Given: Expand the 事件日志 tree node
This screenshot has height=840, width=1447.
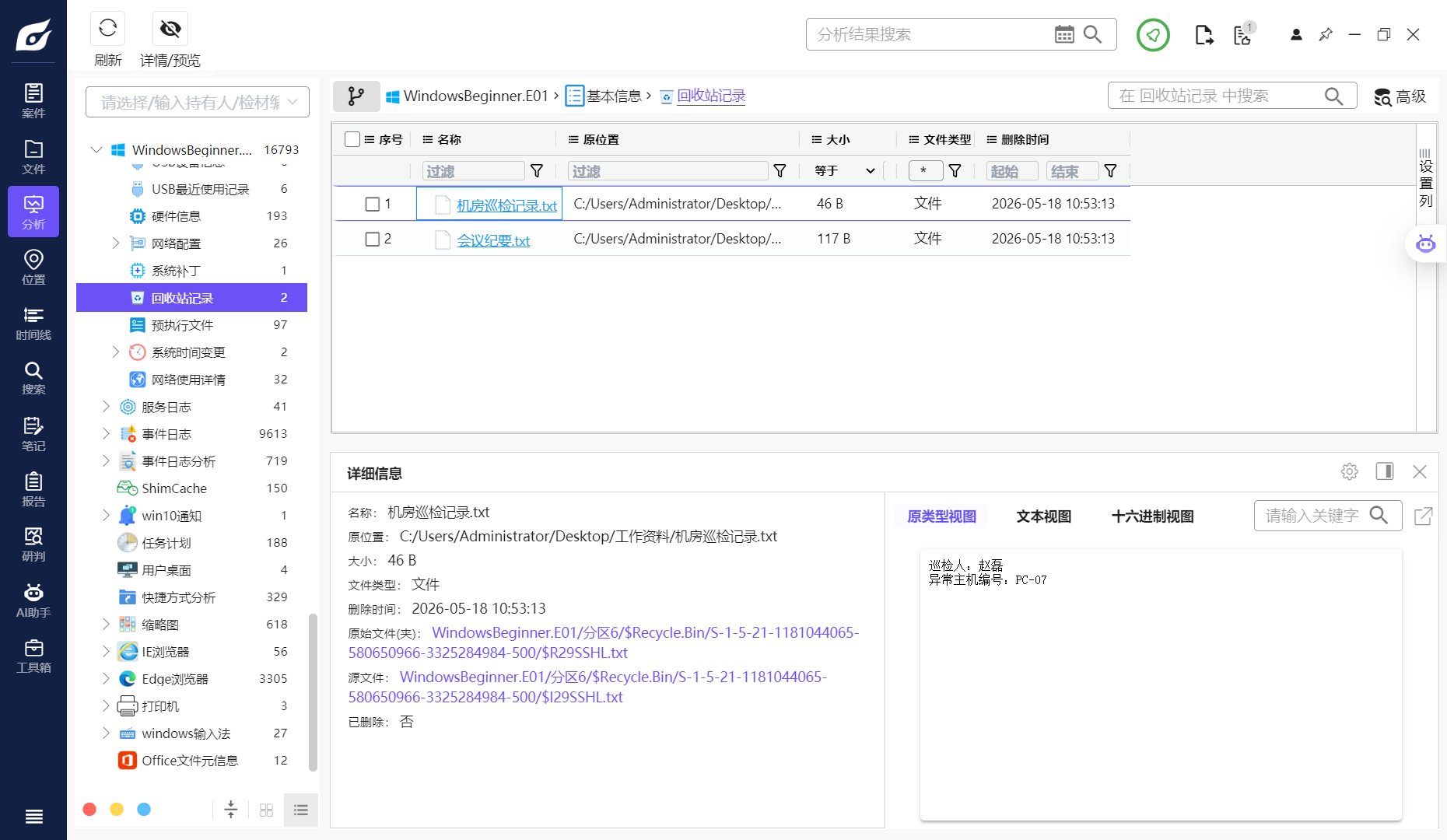Looking at the screenshot, I should tap(106, 433).
